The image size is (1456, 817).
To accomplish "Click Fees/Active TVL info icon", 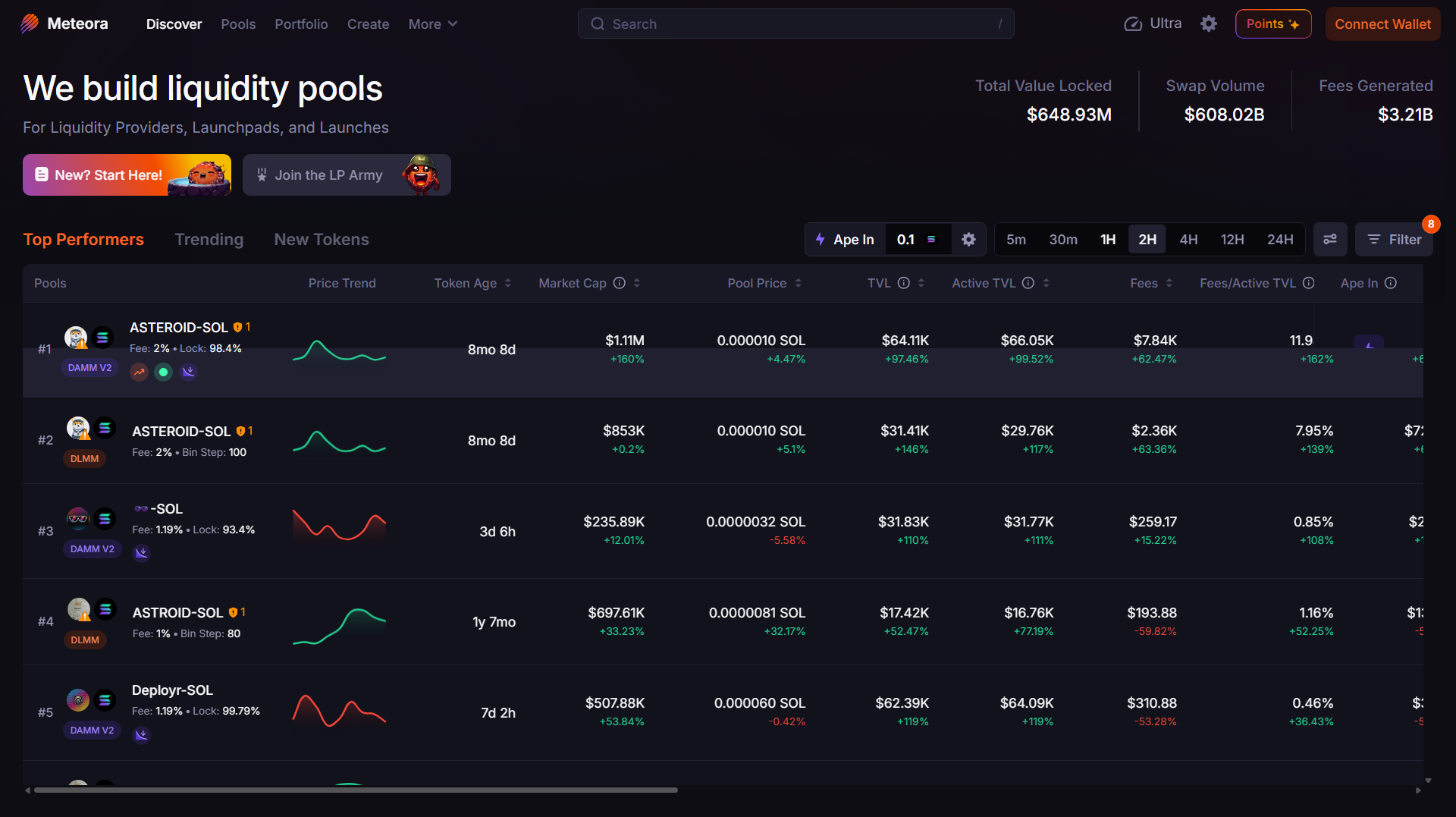I will (1309, 283).
